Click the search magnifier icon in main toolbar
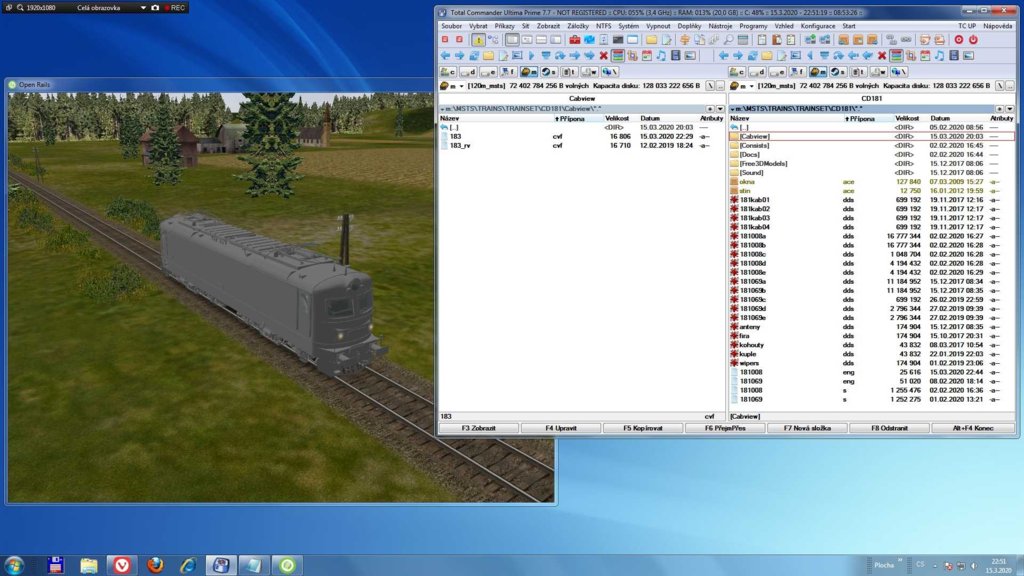This screenshot has width=1024, height=576. click(729, 39)
